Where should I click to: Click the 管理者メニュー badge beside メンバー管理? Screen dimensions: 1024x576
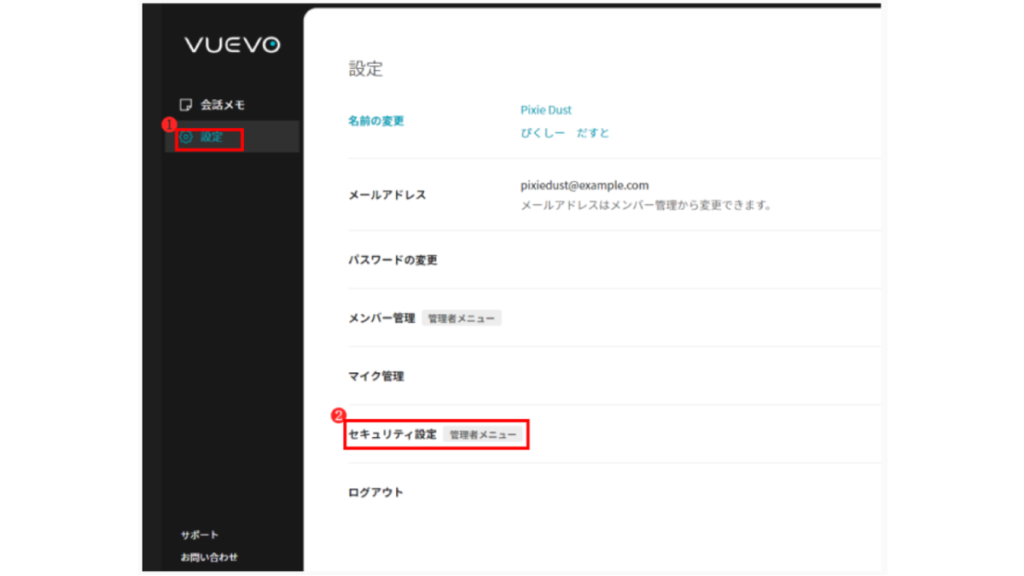(x=461, y=318)
